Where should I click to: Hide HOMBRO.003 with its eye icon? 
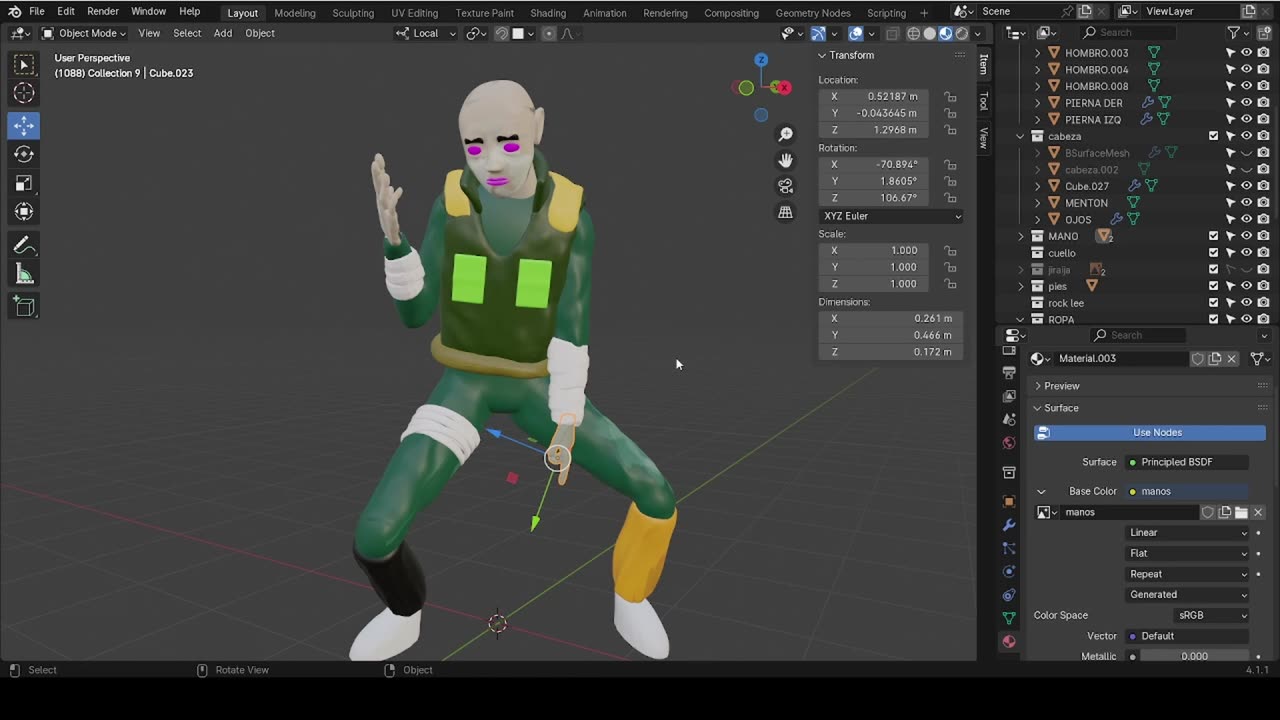pos(1247,53)
